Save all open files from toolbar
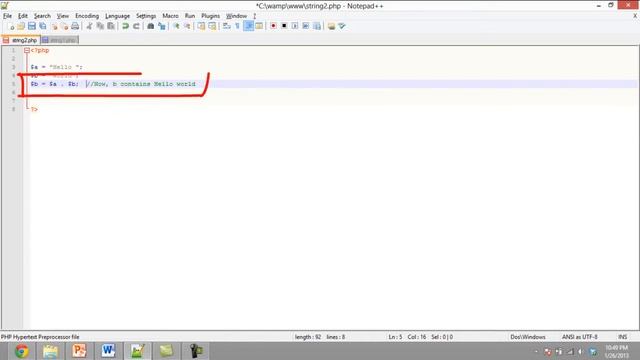640x360 pixels. (42, 26)
